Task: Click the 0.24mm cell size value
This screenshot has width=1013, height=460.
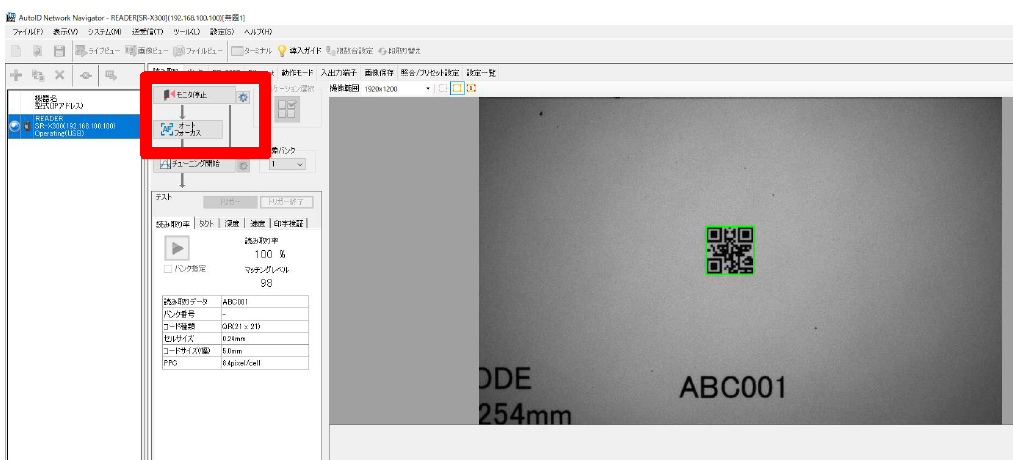Action: click(264, 339)
